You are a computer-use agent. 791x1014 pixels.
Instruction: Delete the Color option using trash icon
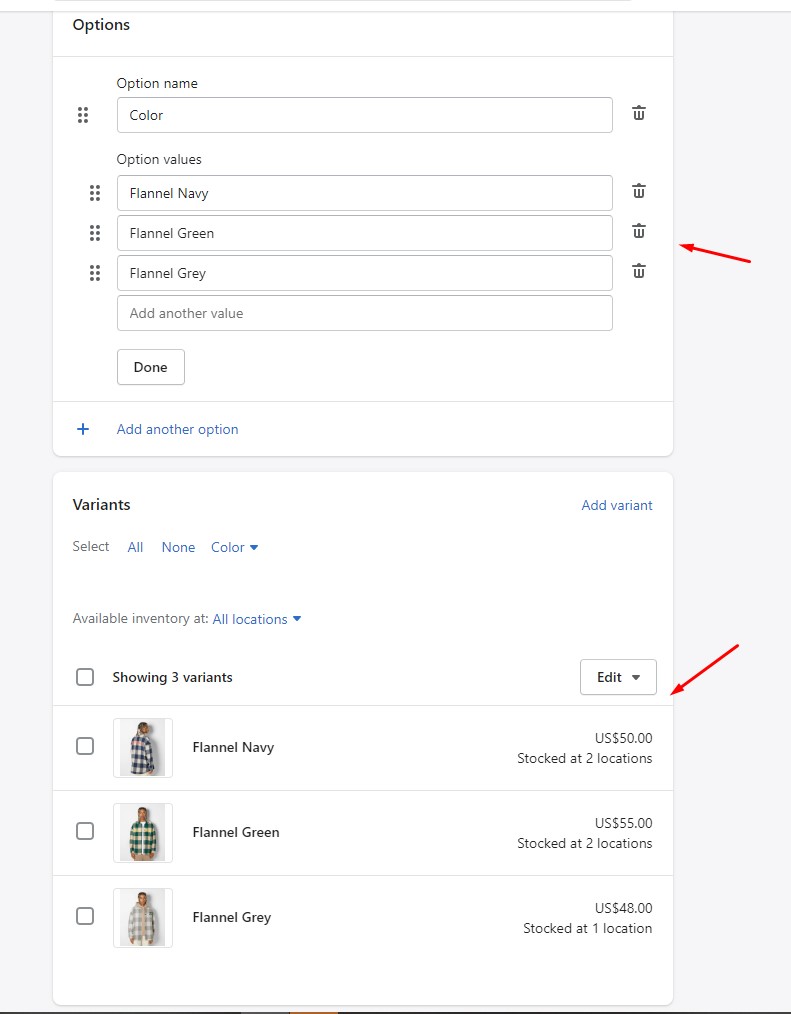(639, 113)
